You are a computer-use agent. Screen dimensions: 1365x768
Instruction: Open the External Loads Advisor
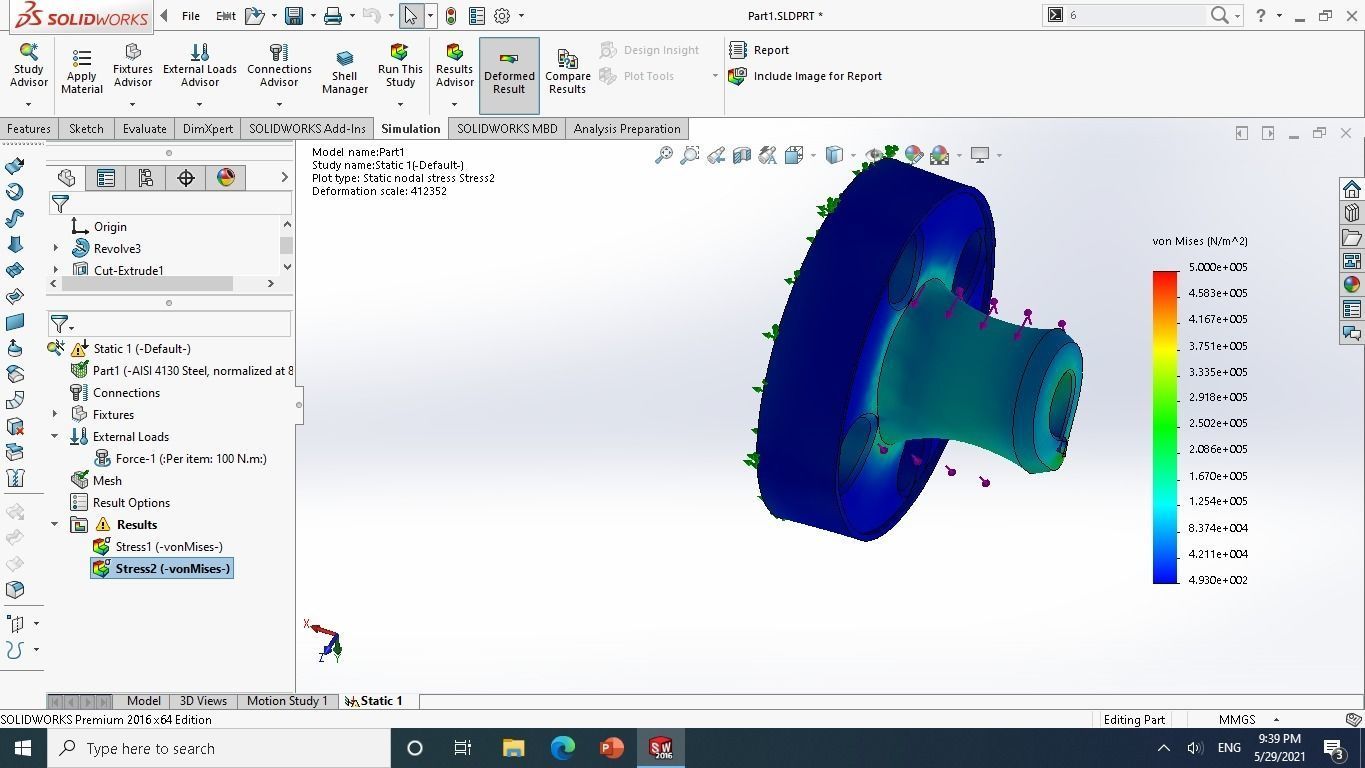click(200, 66)
